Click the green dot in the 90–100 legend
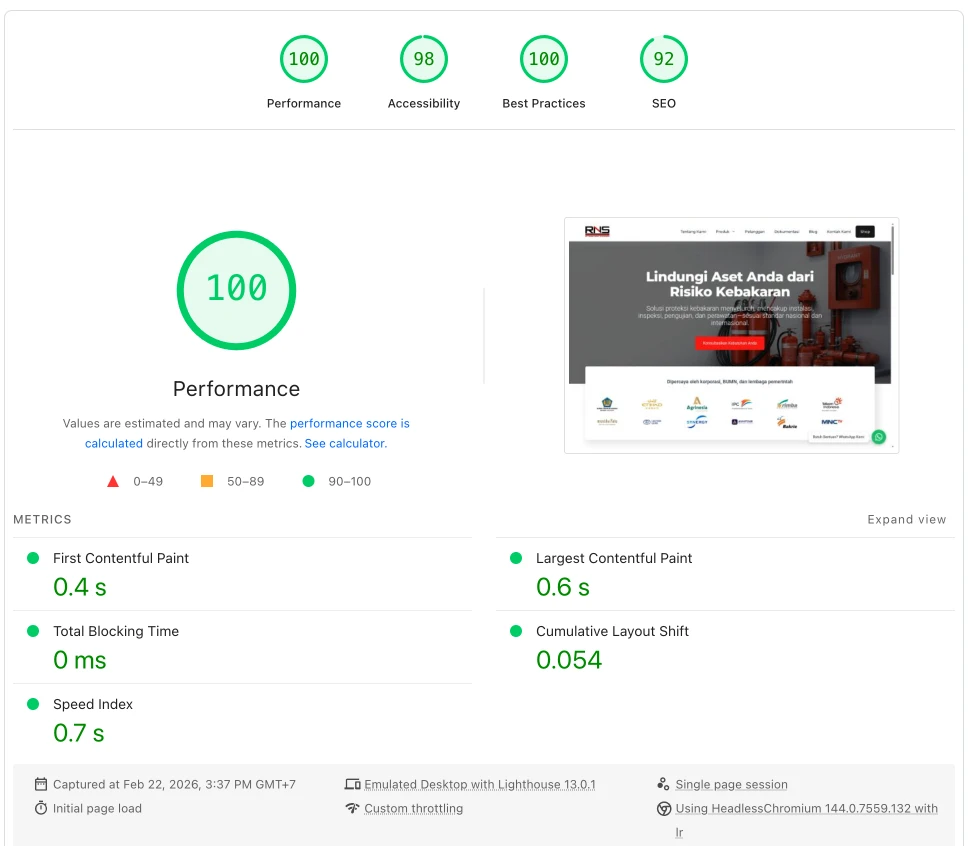 pos(309,481)
